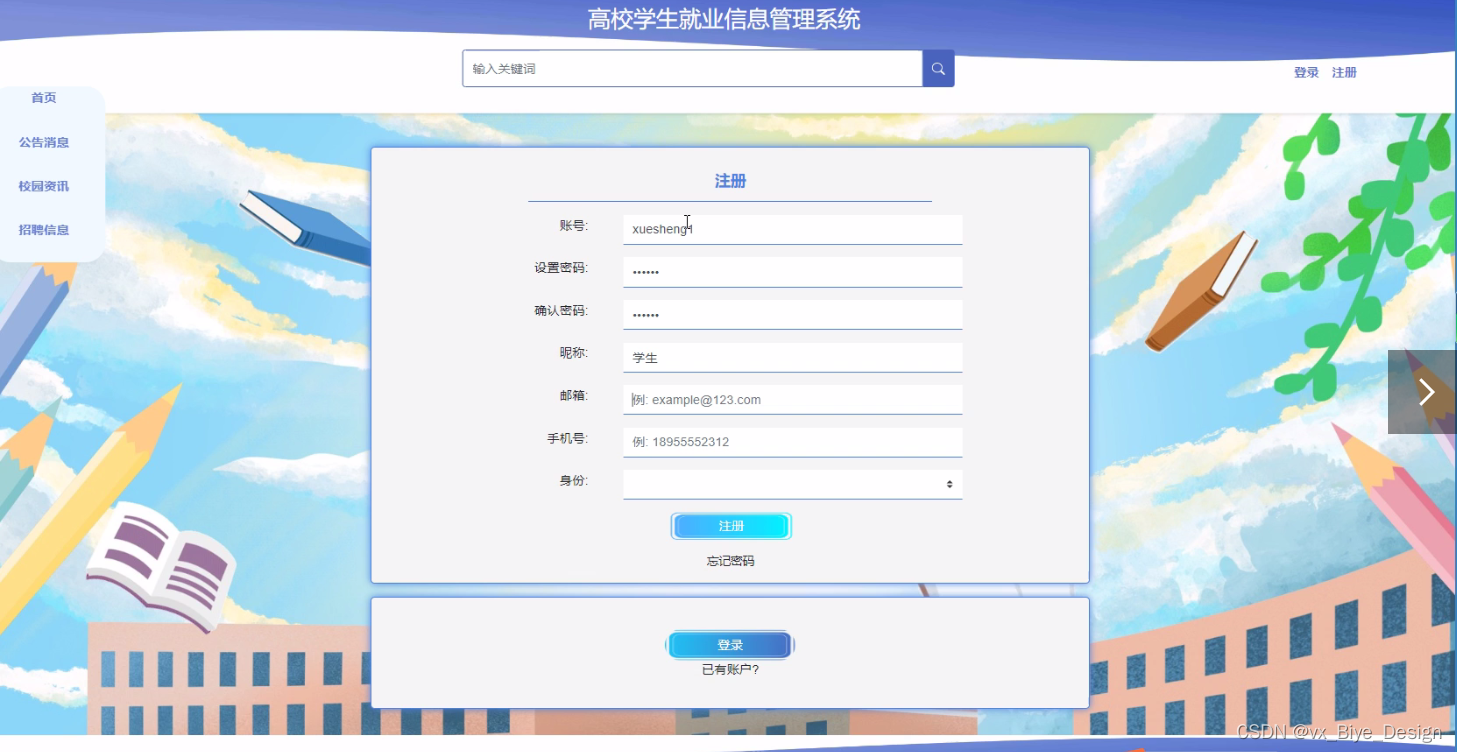
Task: Click the search magnifier icon button
Action: pos(938,69)
